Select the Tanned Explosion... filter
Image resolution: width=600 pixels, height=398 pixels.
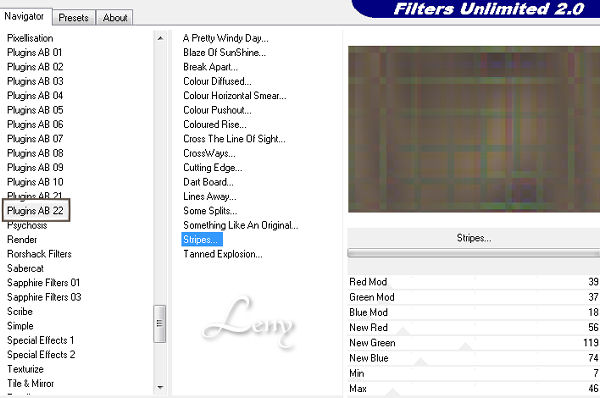coord(223,254)
